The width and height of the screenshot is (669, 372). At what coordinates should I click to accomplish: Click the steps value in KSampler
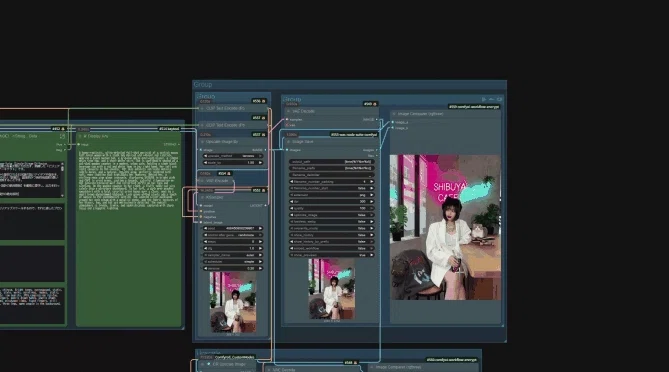click(x=233, y=242)
